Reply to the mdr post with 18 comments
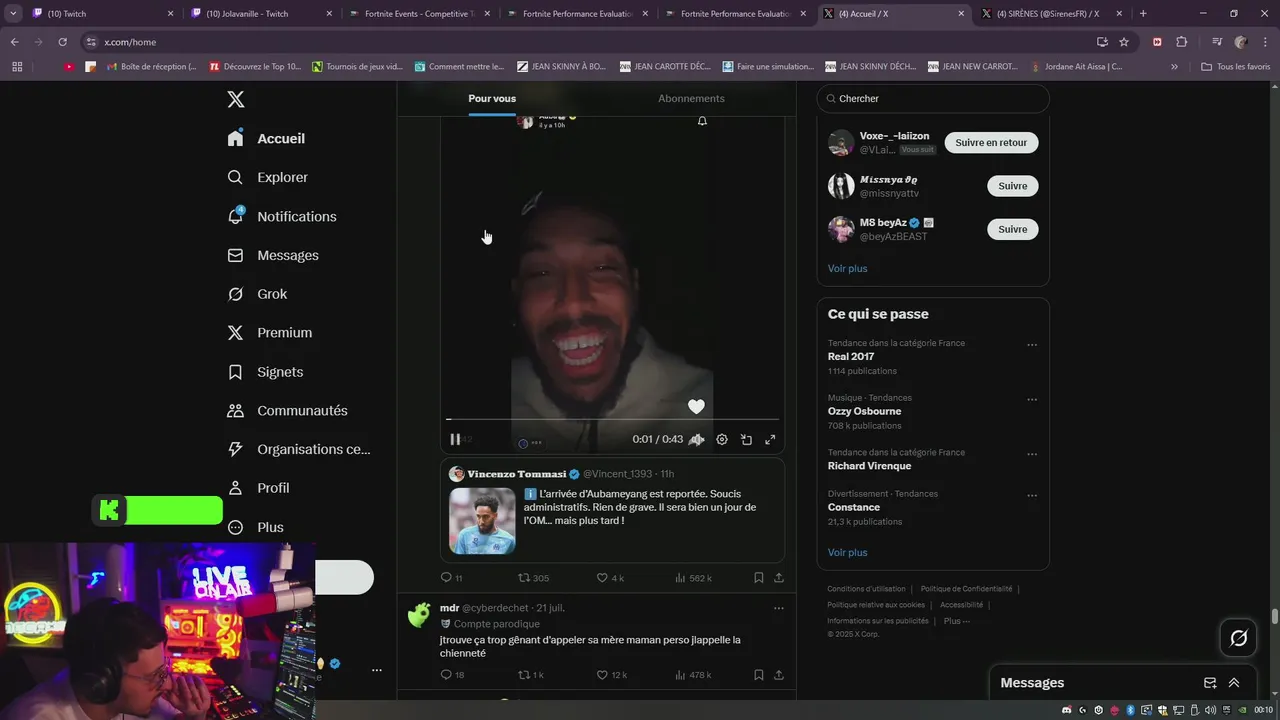The height and width of the screenshot is (720, 1280). [x=452, y=675]
